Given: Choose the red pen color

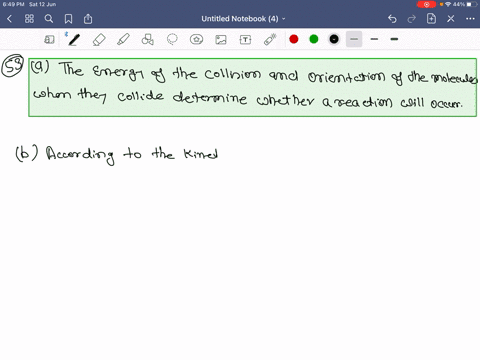Looking at the screenshot, I should (x=294, y=39).
